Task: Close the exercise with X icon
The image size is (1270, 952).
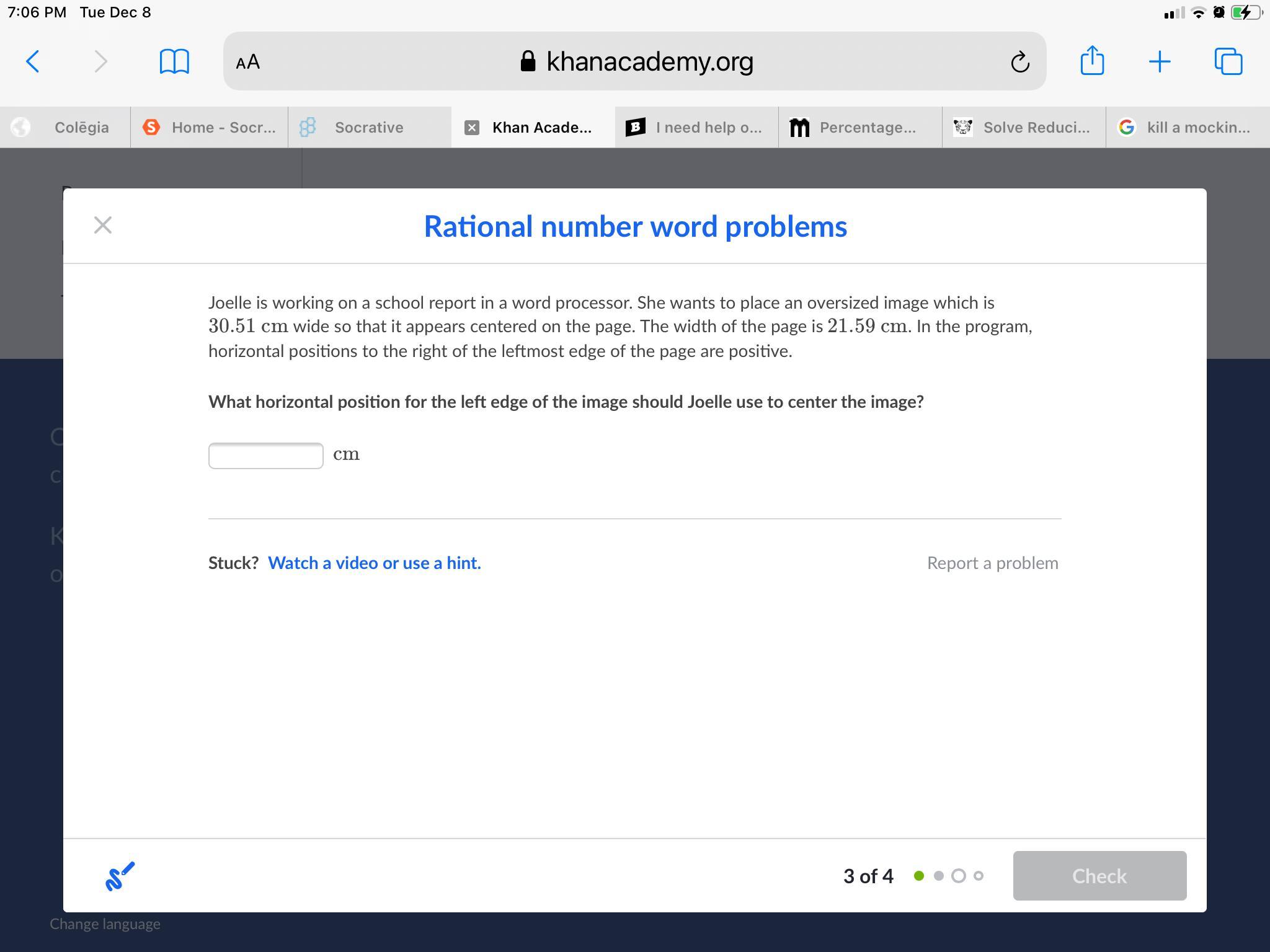Action: (103, 225)
